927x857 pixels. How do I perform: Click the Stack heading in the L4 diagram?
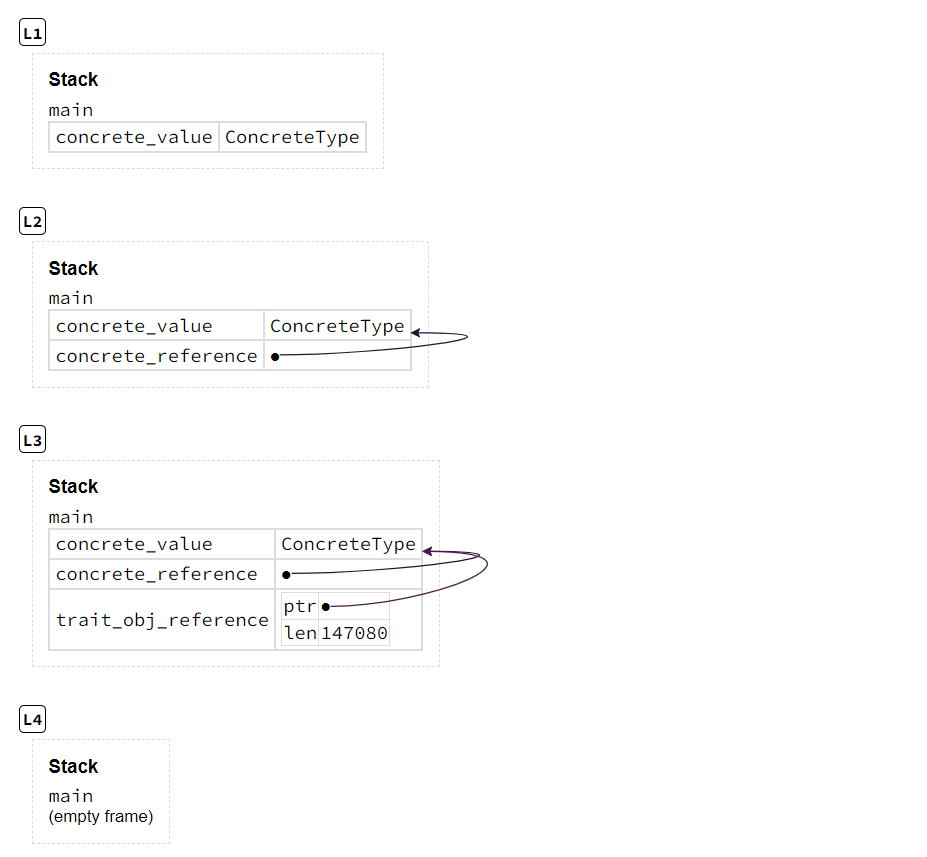pyautogui.click(x=73, y=766)
